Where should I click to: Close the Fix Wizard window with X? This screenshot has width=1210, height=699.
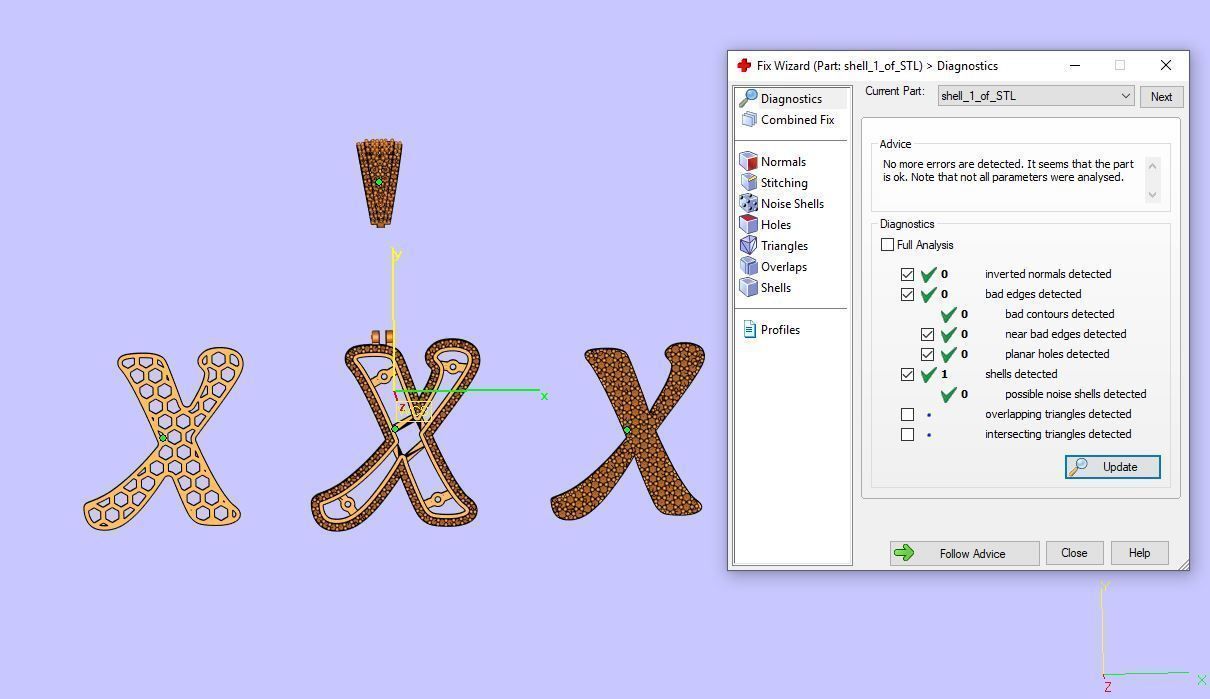point(1166,65)
